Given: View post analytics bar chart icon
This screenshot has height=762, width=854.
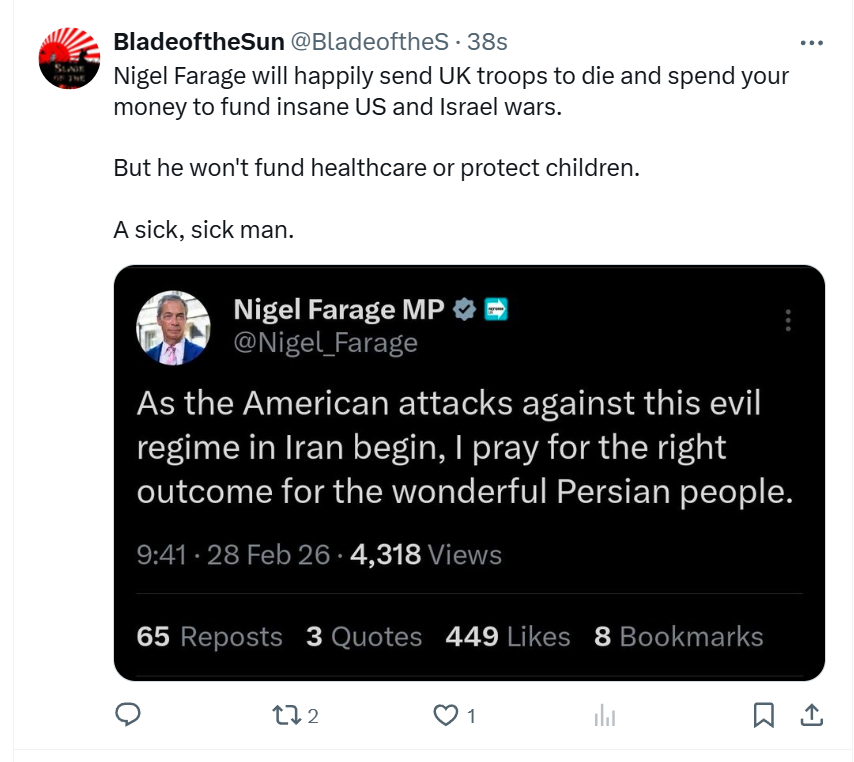Looking at the screenshot, I should [605, 715].
